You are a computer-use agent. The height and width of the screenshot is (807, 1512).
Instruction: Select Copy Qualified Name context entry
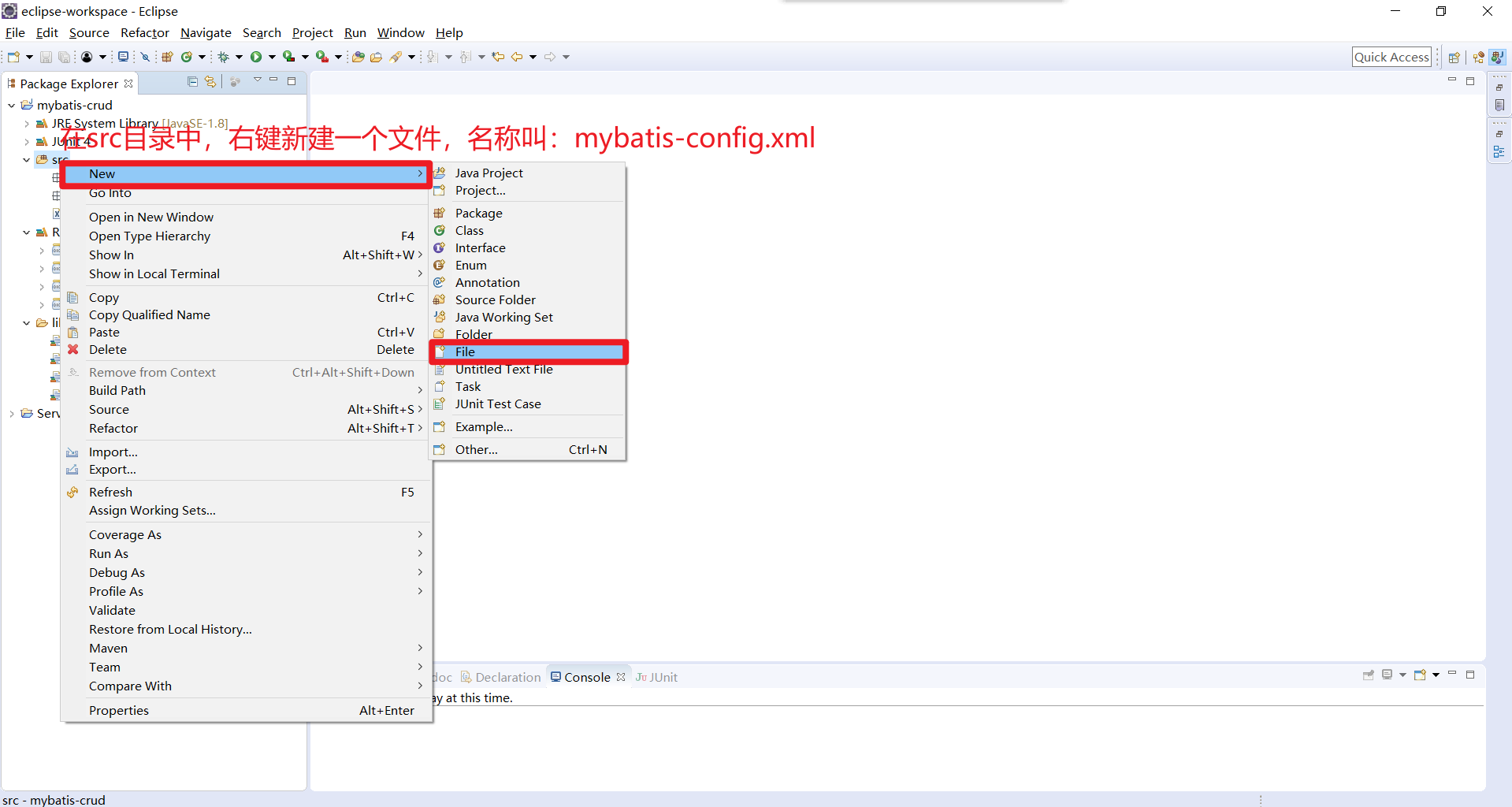(x=247, y=315)
